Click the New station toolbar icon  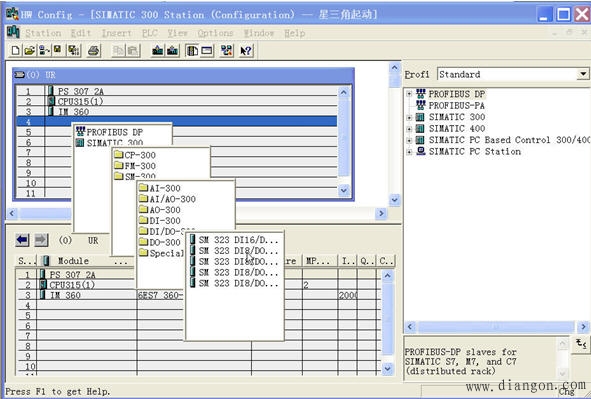click(x=15, y=50)
